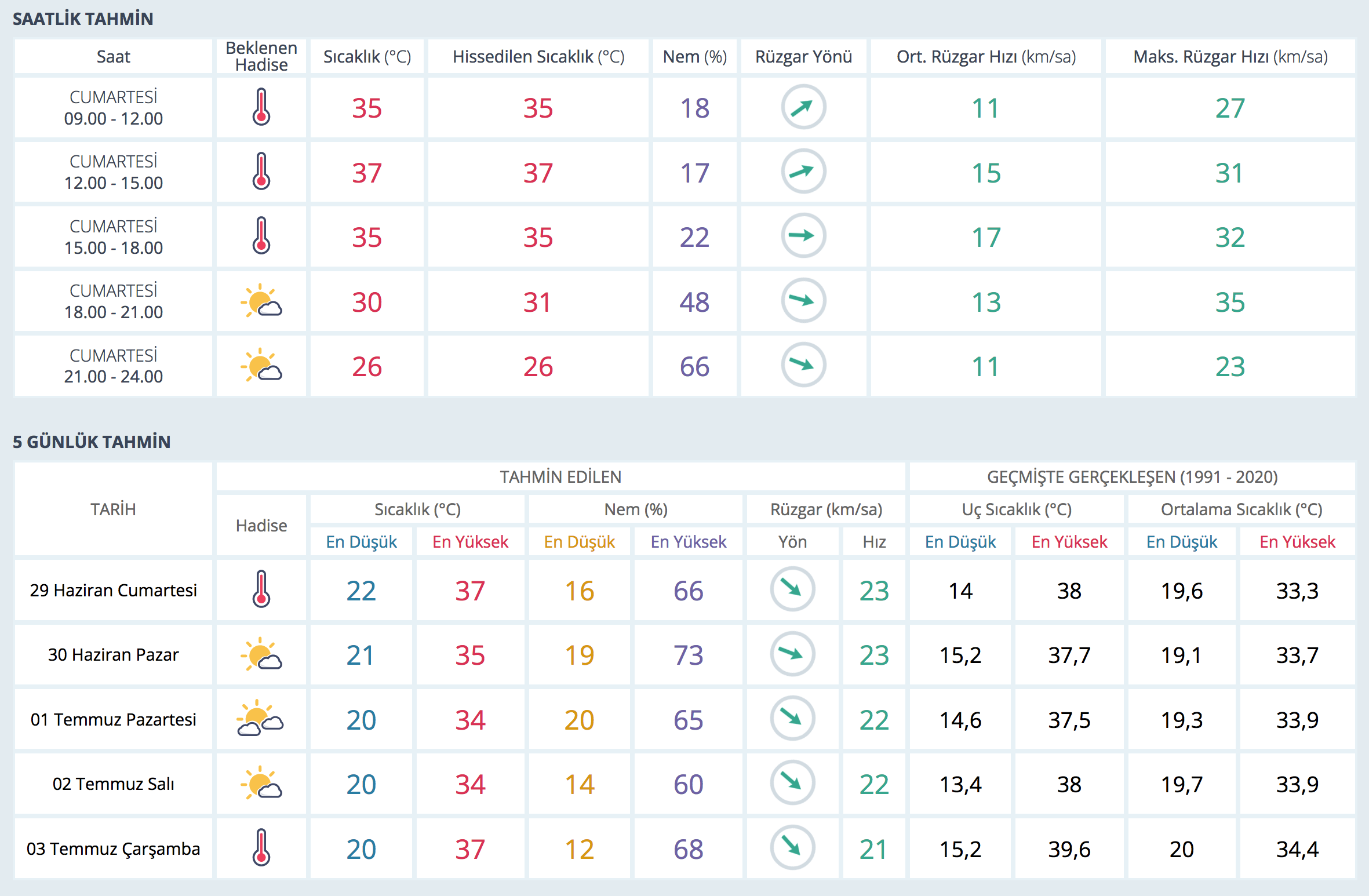This screenshot has width=1369, height=896.
Task: Click thermometer icon for 29 Haziran Cumartesi
Action: 261,589
